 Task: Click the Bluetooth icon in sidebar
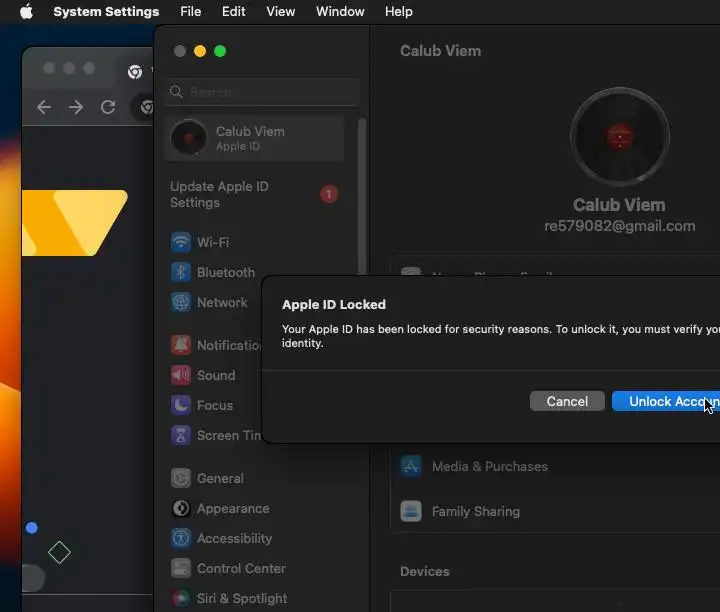[181, 272]
